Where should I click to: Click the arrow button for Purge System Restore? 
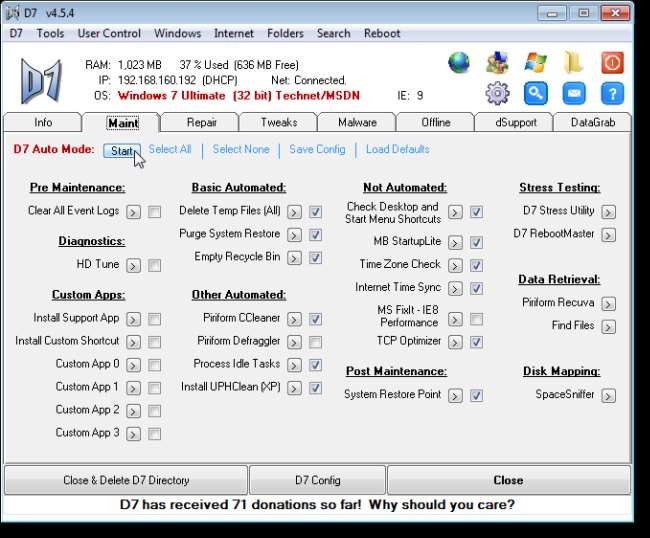(x=295, y=235)
